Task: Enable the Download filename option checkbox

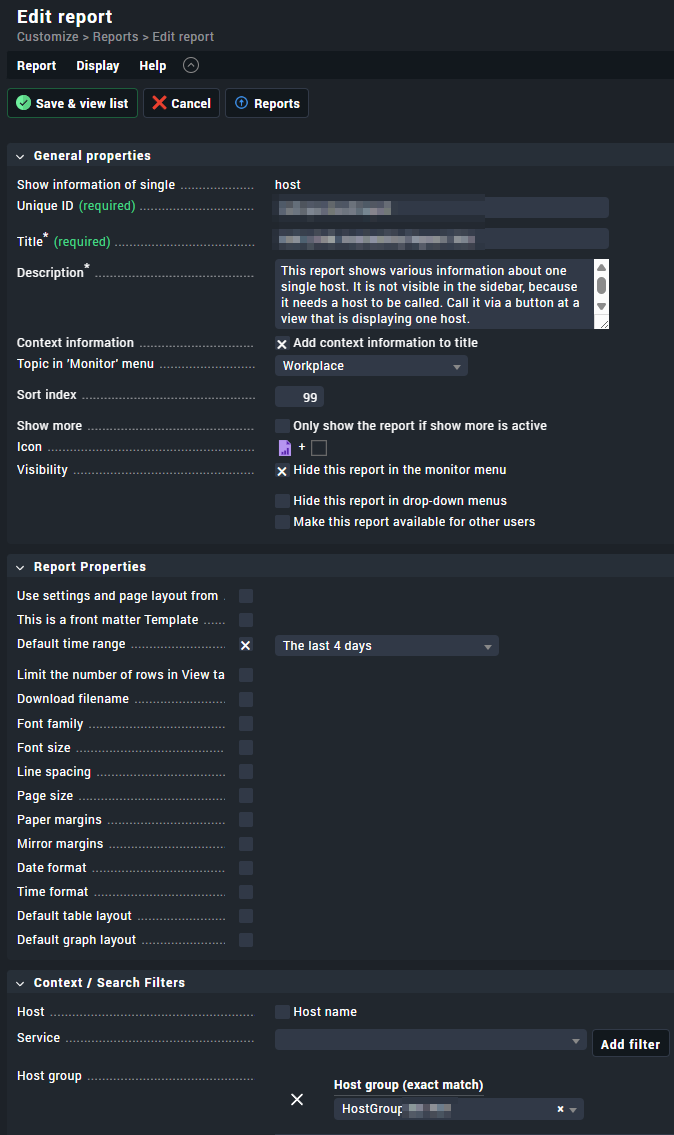Action: pos(246,700)
